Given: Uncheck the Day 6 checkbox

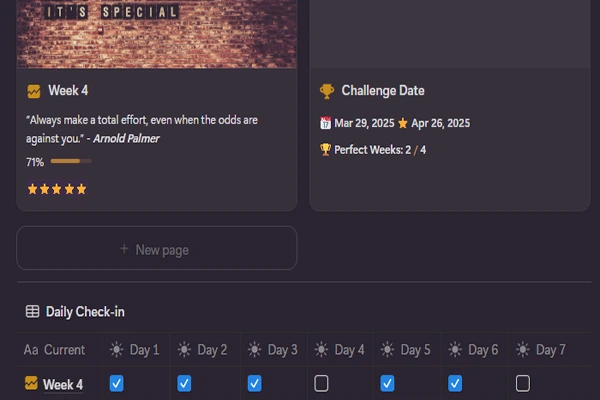Looking at the screenshot, I should tap(455, 383).
